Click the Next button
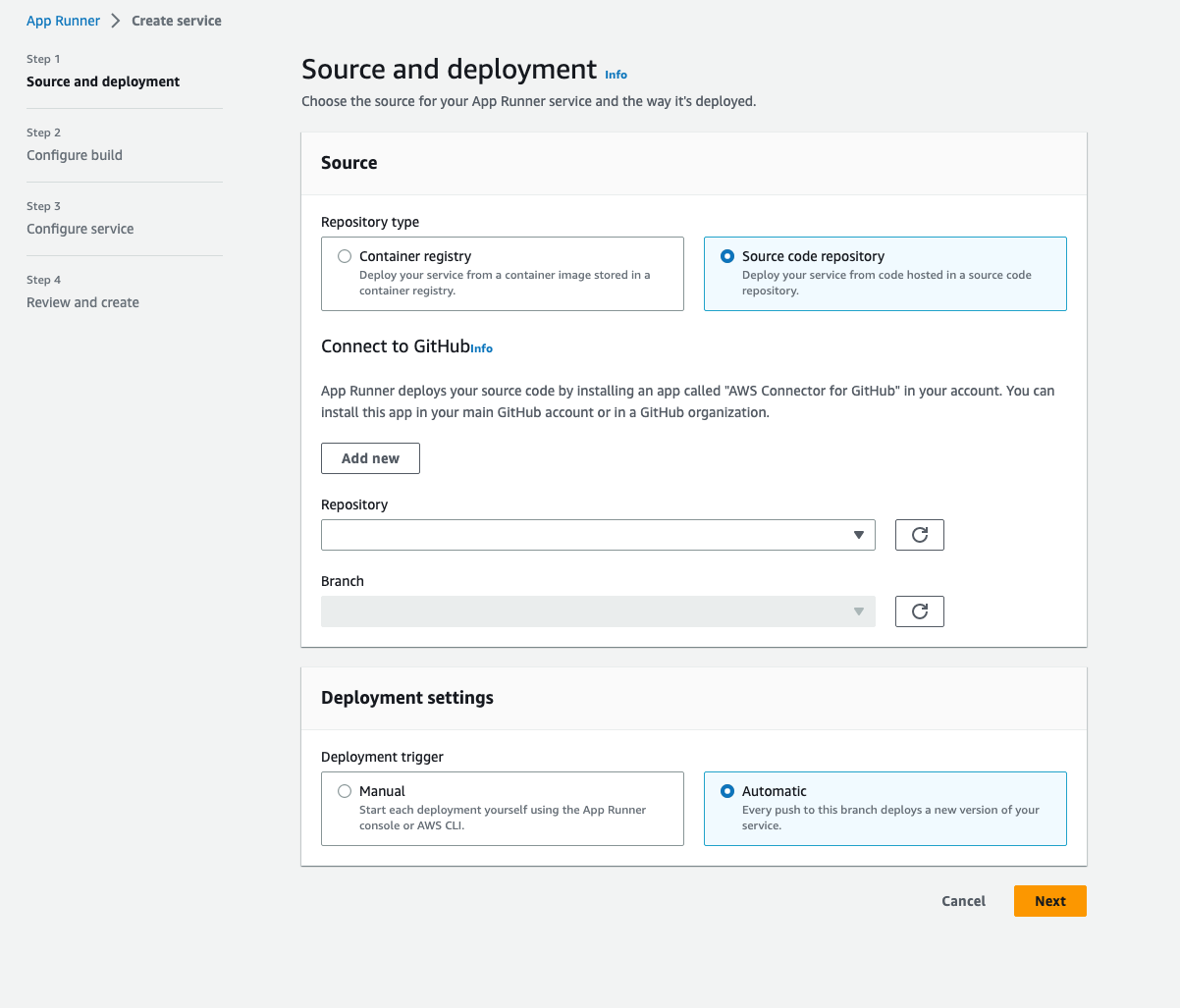1180x1008 pixels. pyautogui.click(x=1049, y=900)
